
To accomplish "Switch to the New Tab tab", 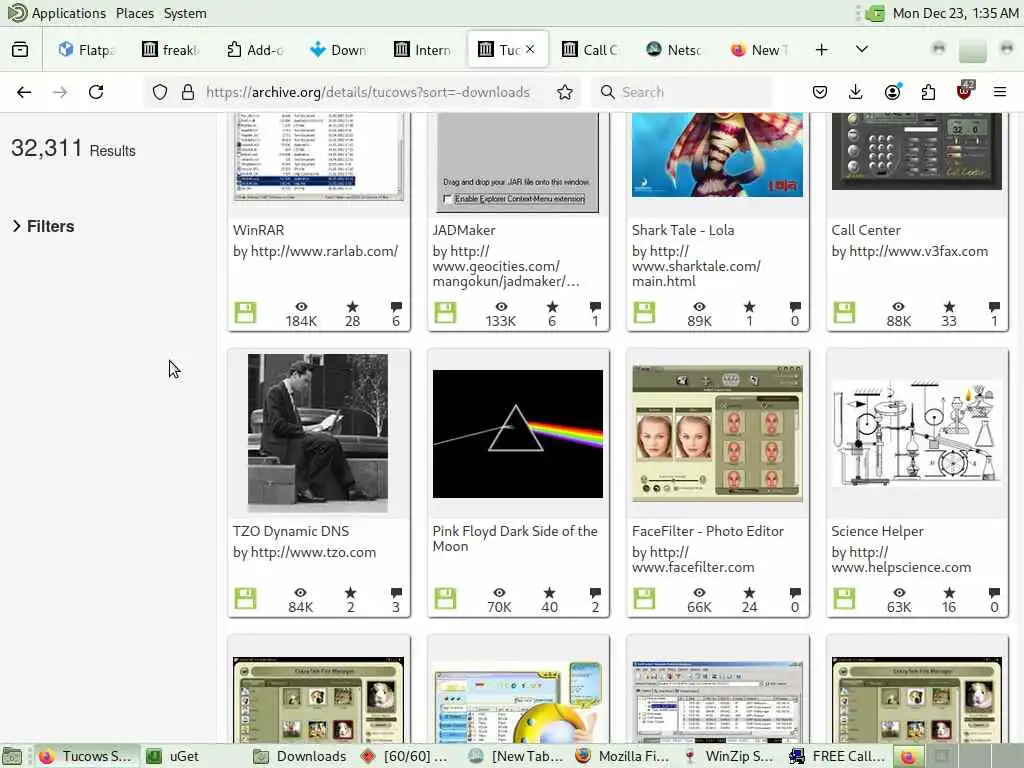I will click(760, 50).
